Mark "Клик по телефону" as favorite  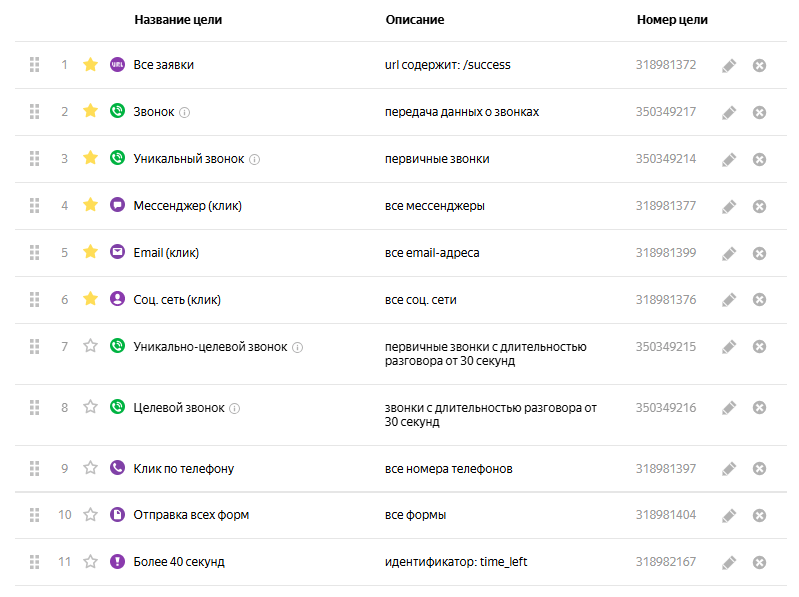coord(90,468)
